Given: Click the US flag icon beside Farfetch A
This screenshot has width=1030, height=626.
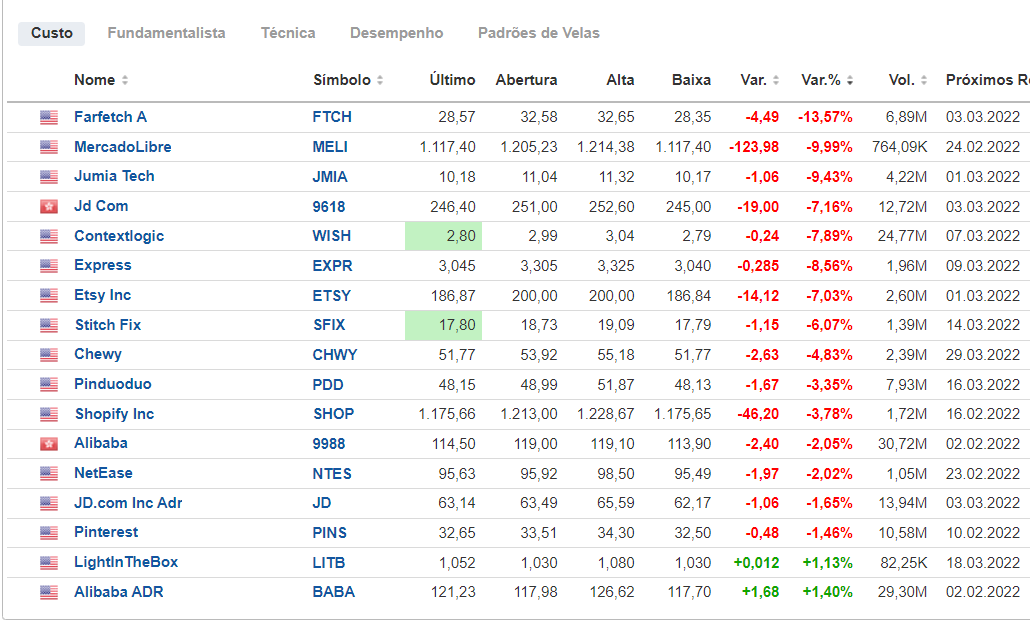Looking at the screenshot, I should click(49, 118).
